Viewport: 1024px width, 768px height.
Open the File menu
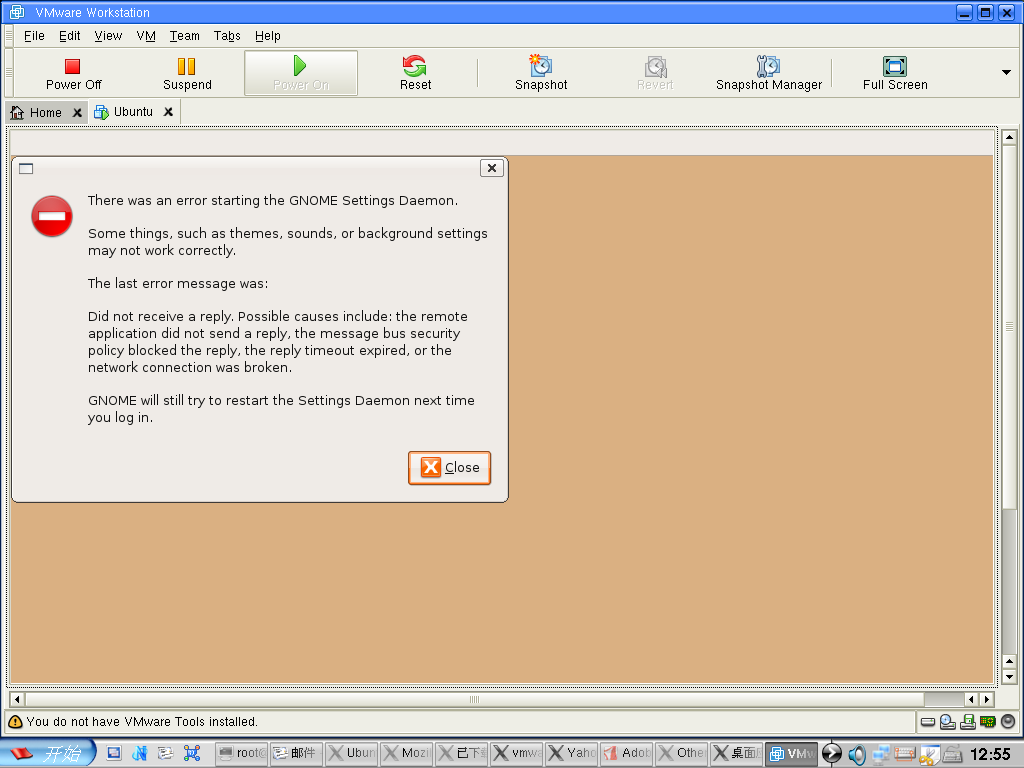34,36
